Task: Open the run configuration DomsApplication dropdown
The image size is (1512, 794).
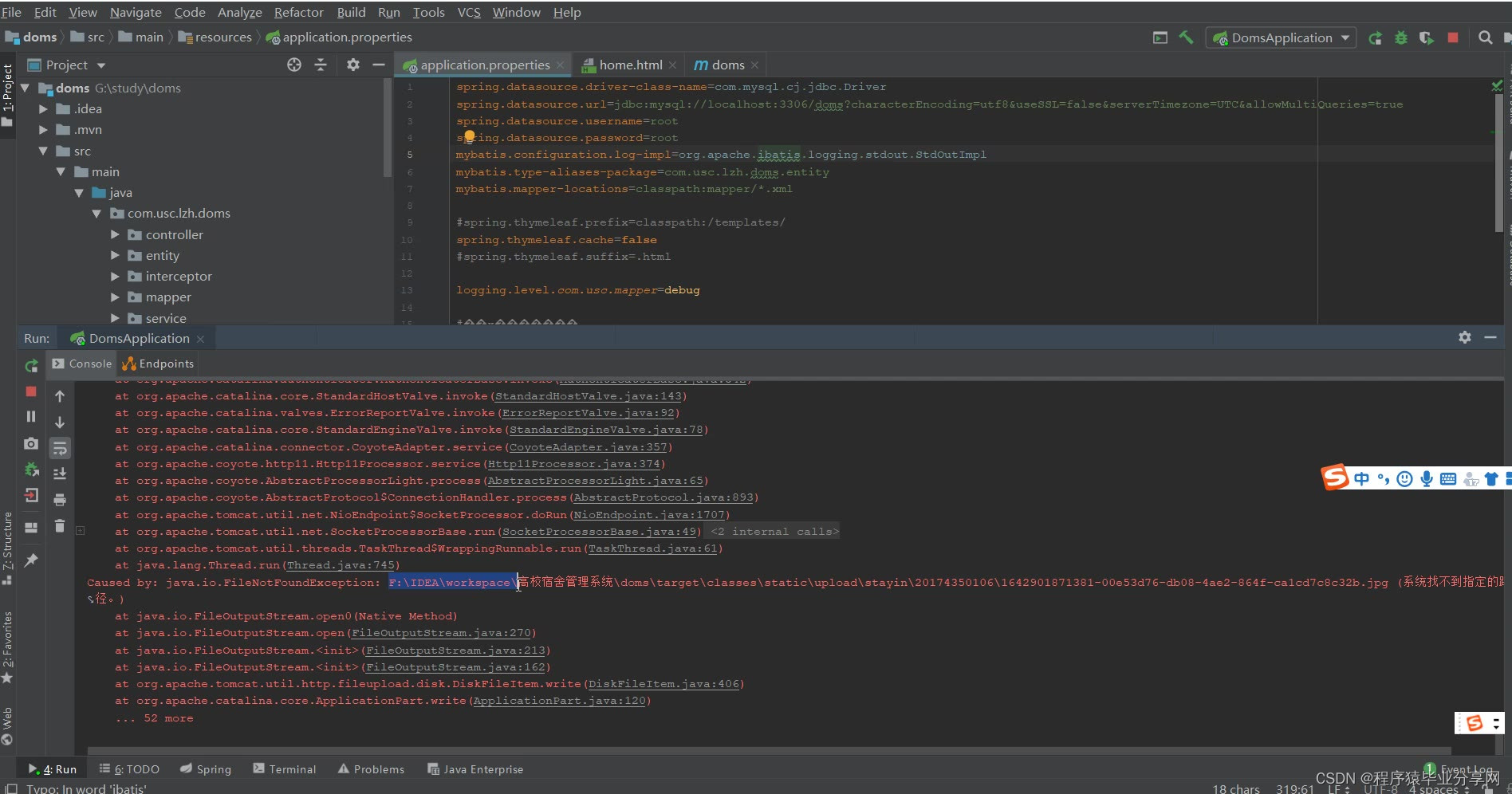Action: (1282, 37)
